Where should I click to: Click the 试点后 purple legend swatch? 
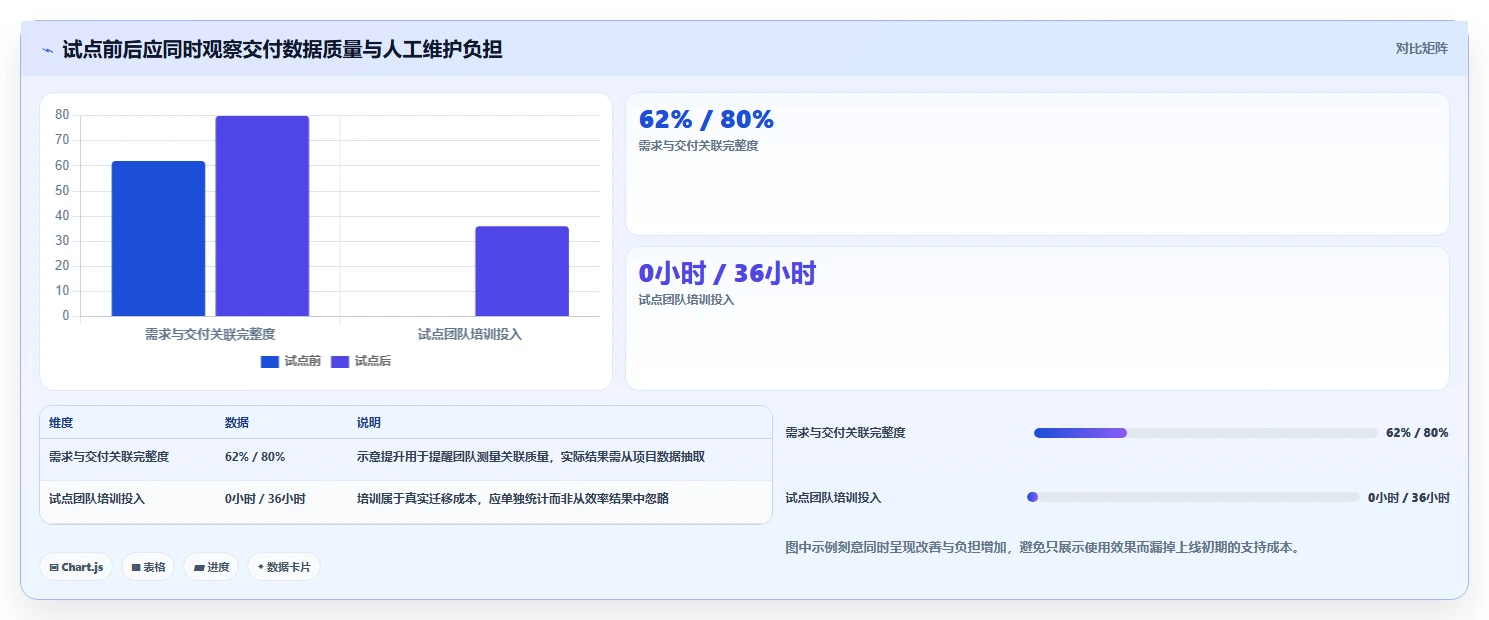(340, 362)
